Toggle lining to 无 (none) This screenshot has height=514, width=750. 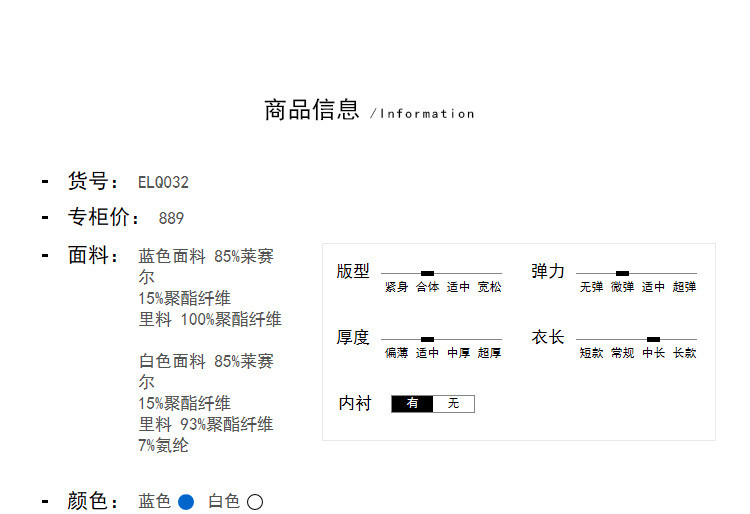click(453, 404)
